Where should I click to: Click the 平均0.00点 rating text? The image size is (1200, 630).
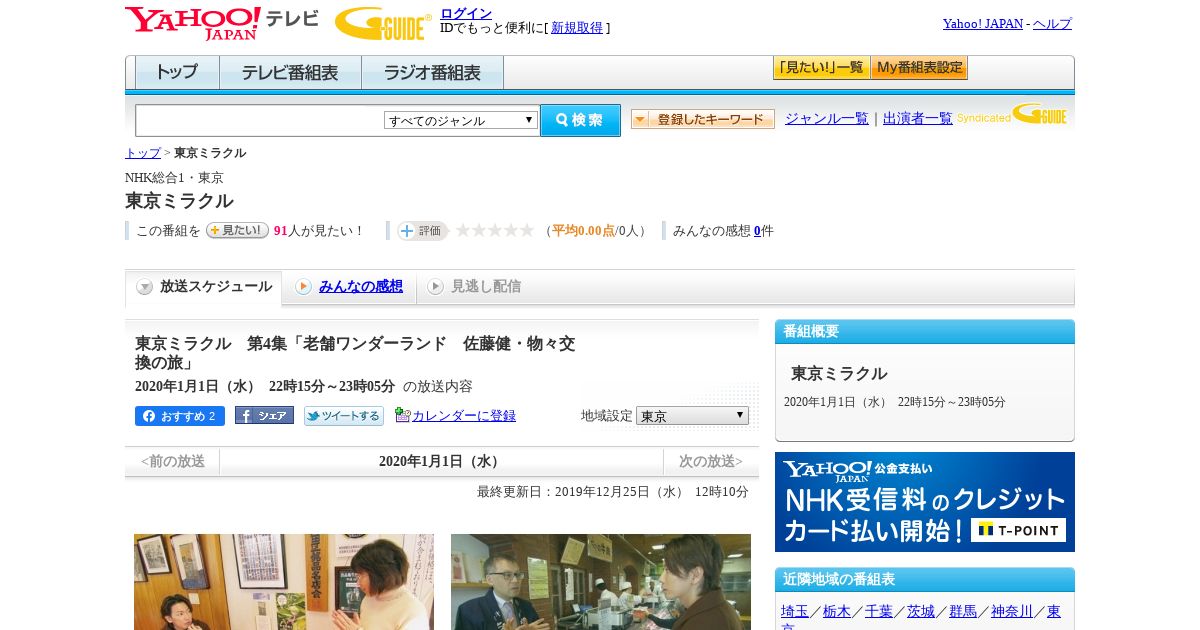pos(583,231)
